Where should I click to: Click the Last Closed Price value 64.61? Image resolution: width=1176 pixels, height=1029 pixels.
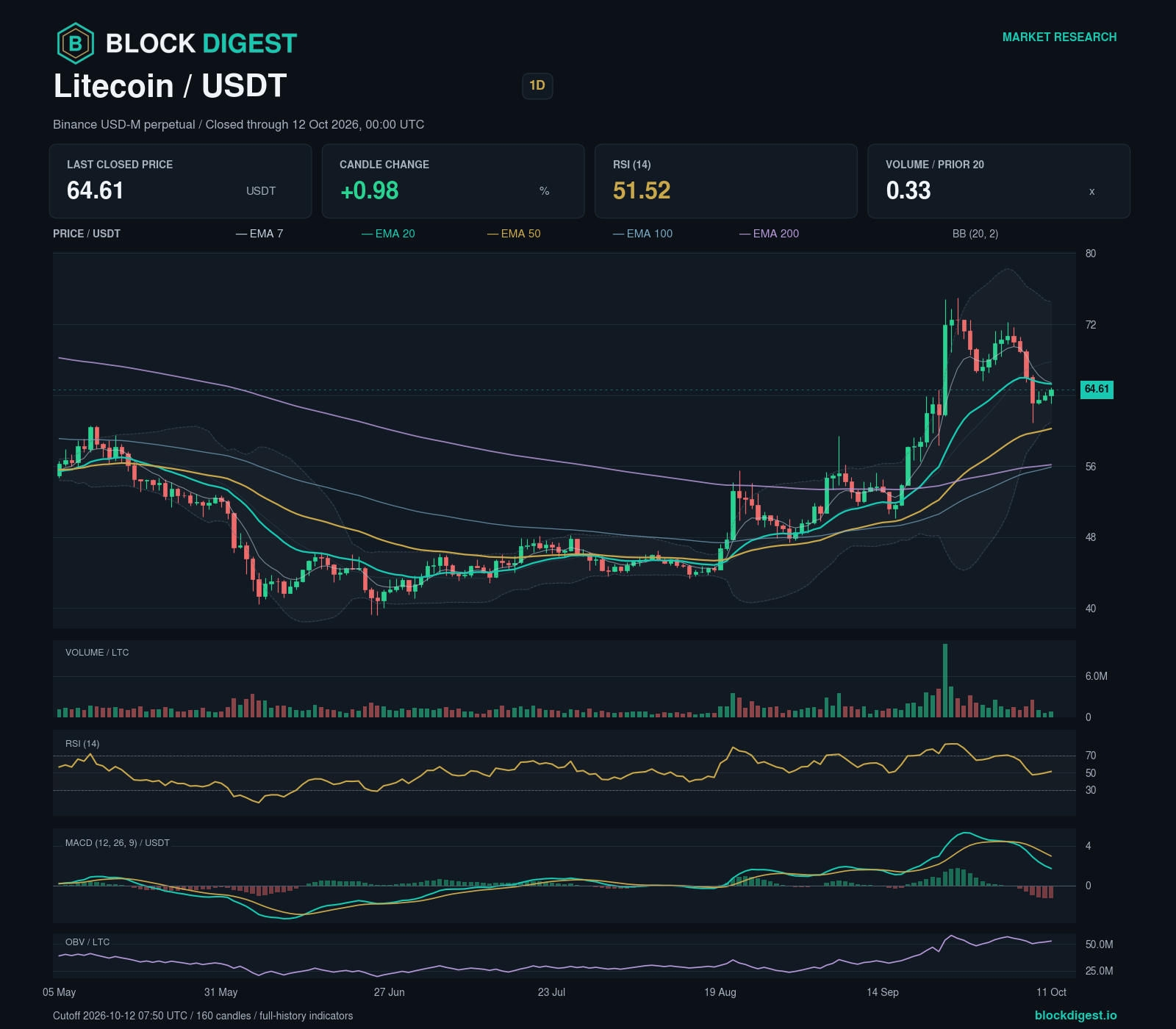tap(96, 191)
